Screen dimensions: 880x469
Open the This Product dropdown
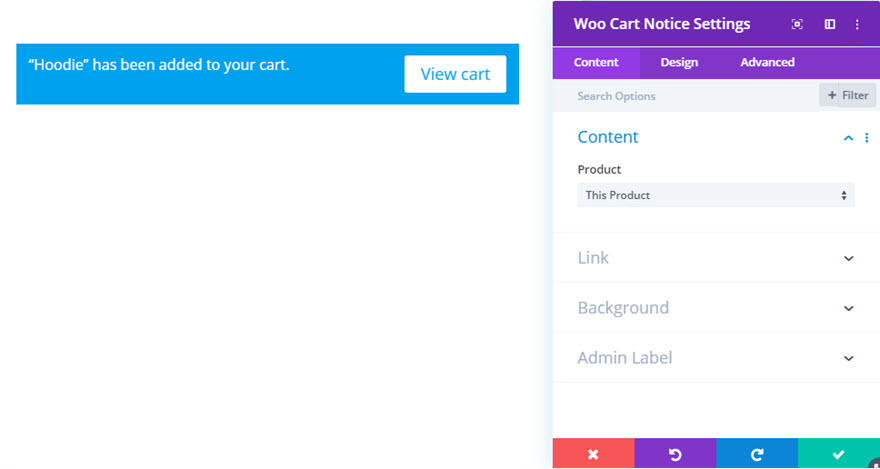click(716, 195)
